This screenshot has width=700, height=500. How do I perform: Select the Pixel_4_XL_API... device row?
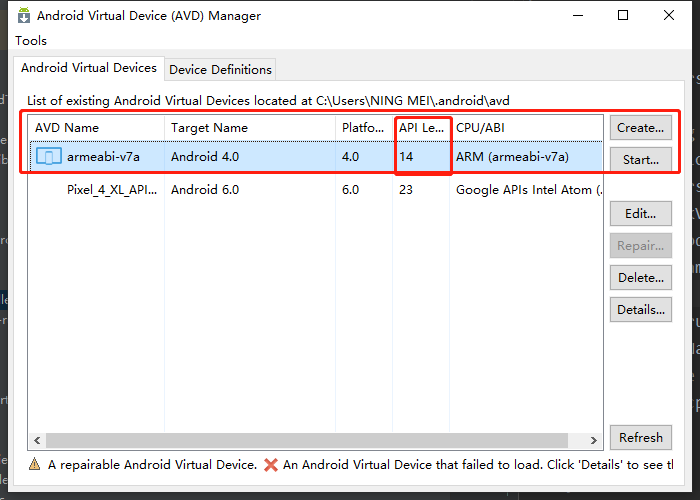point(316,190)
